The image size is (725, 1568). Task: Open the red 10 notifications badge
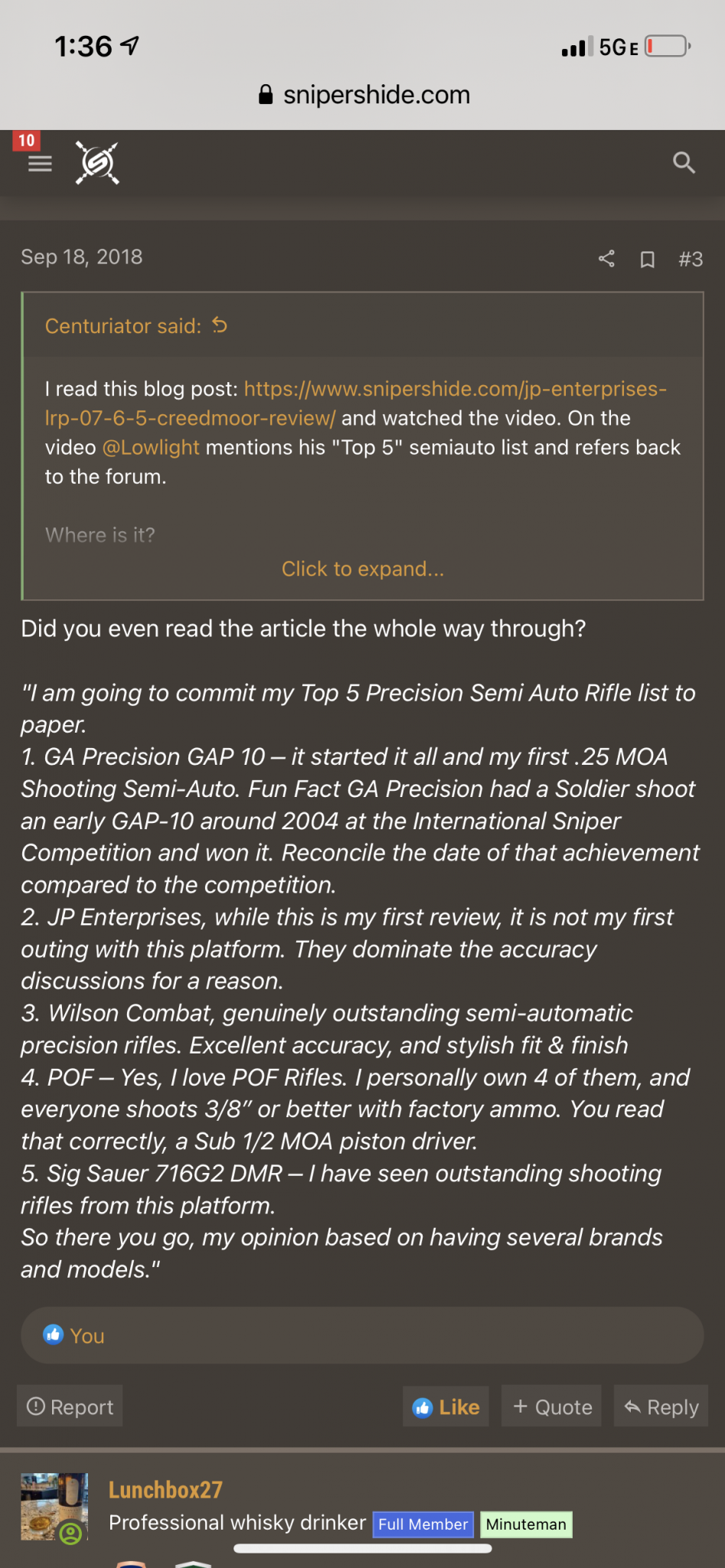tap(27, 140)
